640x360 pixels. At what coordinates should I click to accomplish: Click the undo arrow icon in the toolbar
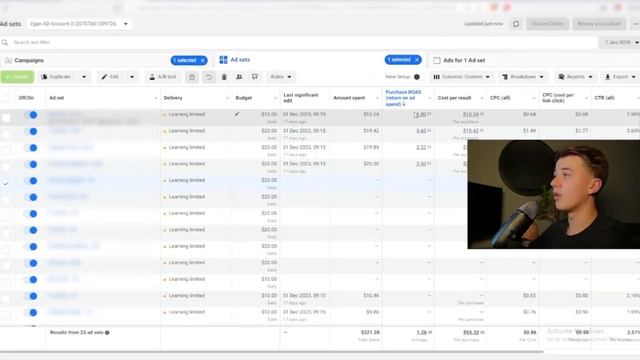209,77
